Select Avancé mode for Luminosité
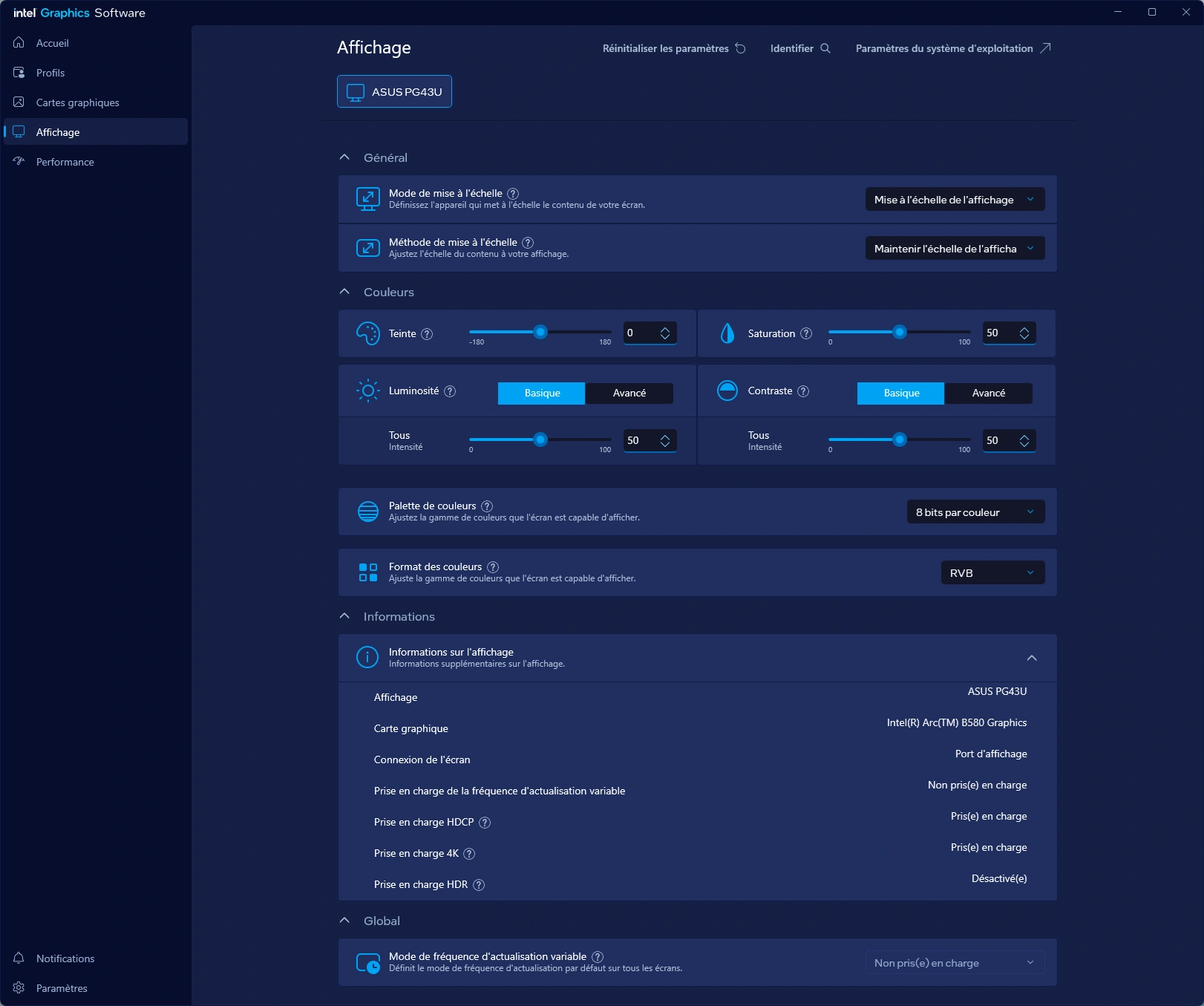Viewport: 1204px width, 1006px height. tap(629, 393)
